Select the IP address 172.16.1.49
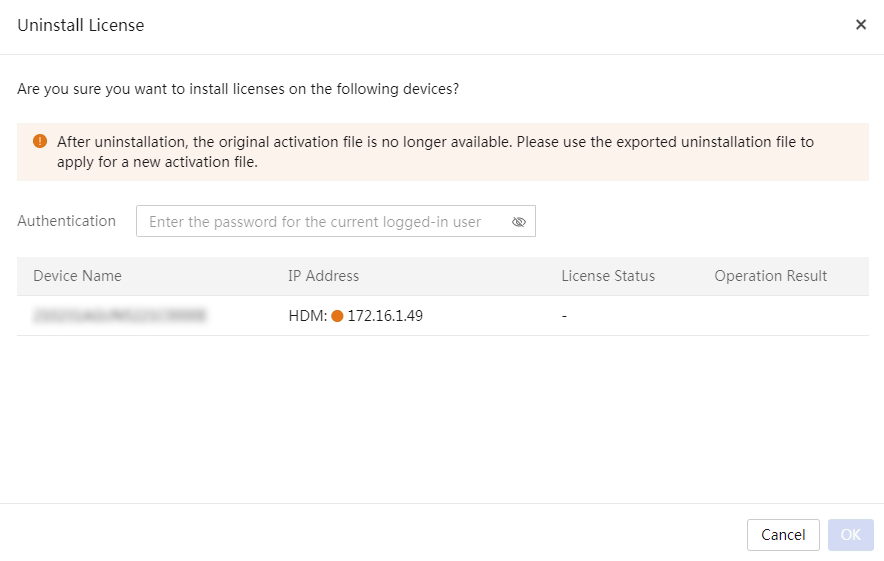 [385, 316]
